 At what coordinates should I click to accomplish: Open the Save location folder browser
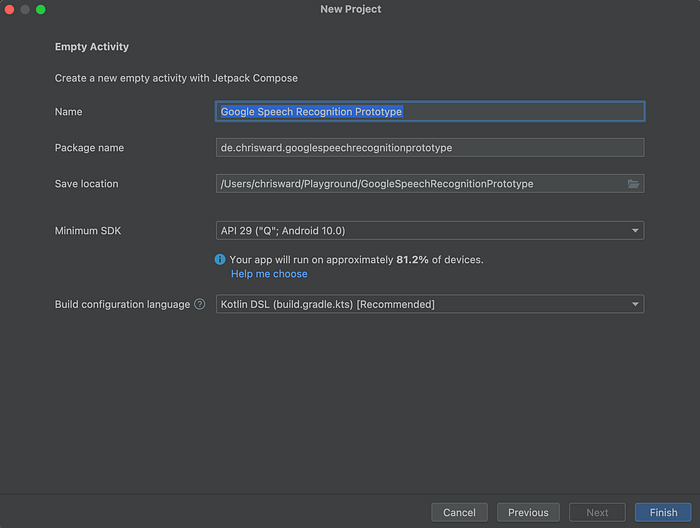[x=633, y=184]
